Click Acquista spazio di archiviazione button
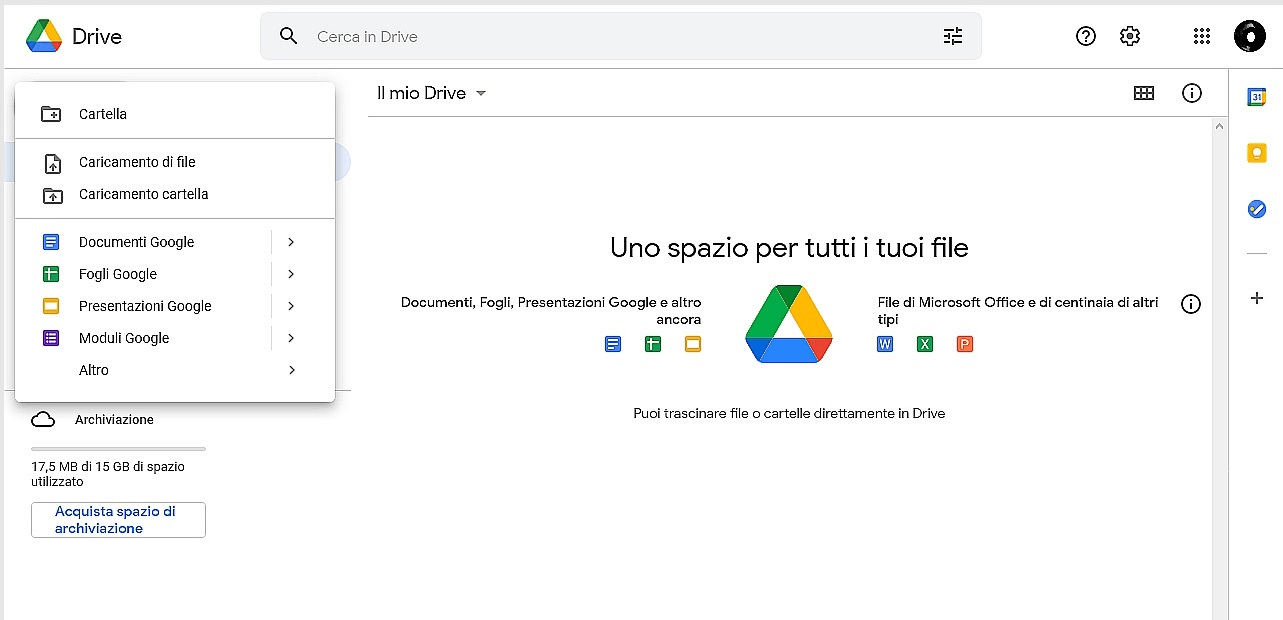 click(x=118, y=520)
